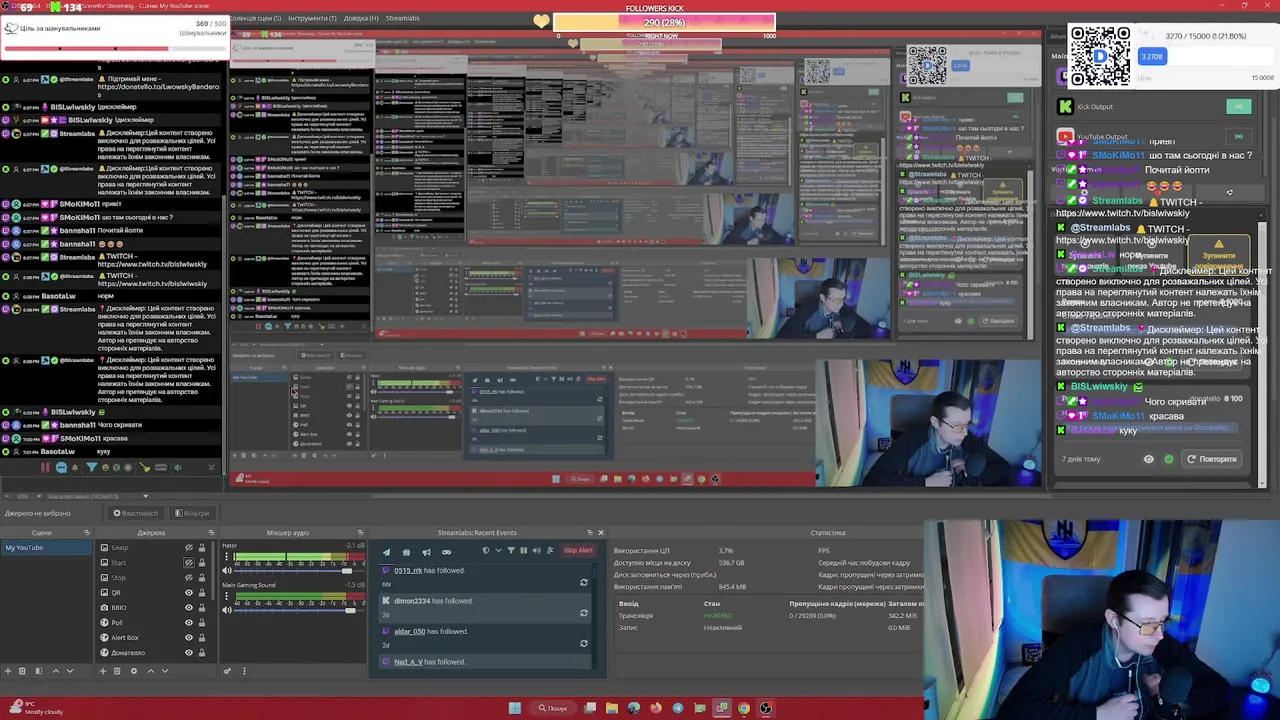The image size is (1280, 720).
Task: Undock the Scenes panel
Action: (86, 533)
